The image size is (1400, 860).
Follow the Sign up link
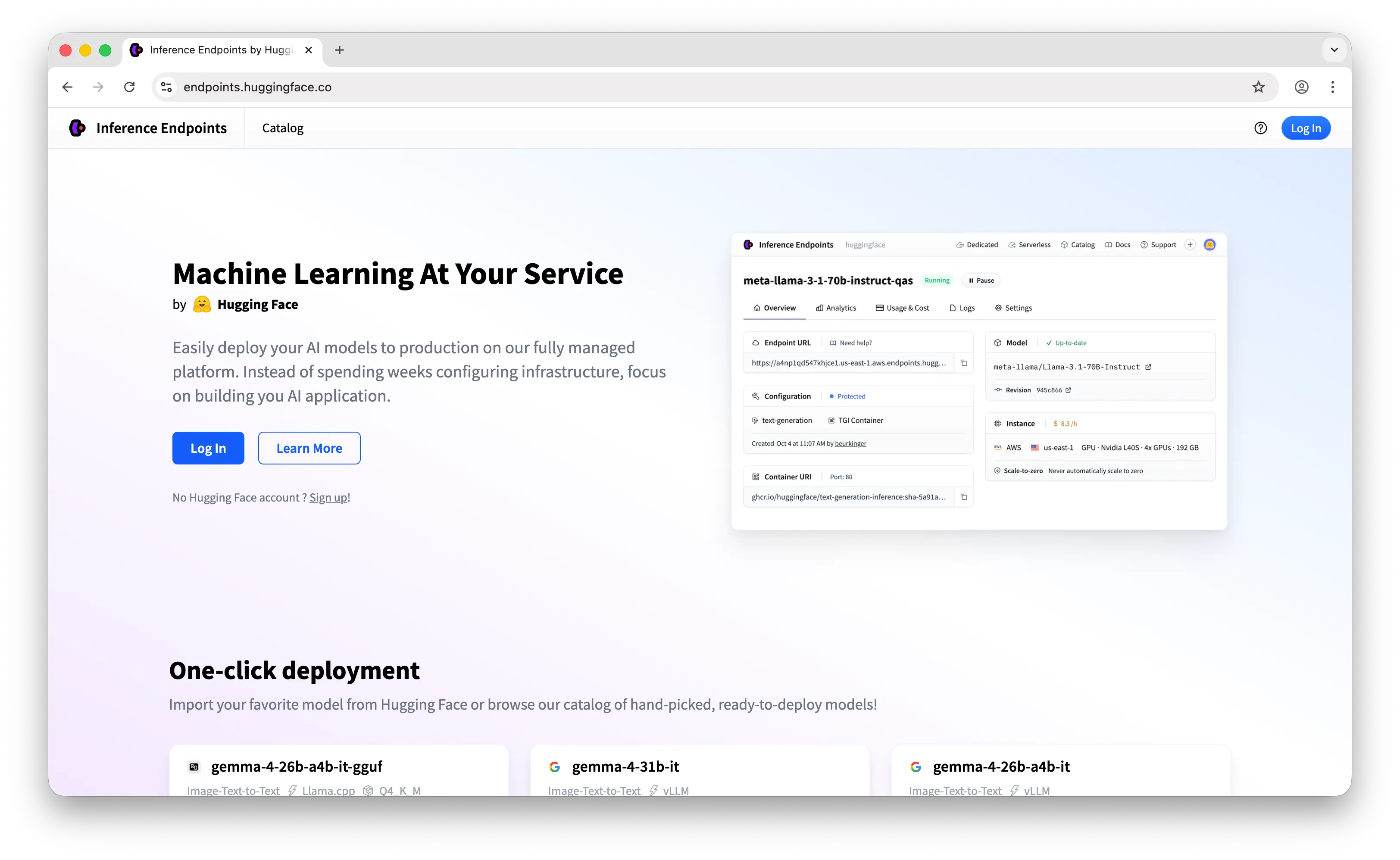[328, 498]
